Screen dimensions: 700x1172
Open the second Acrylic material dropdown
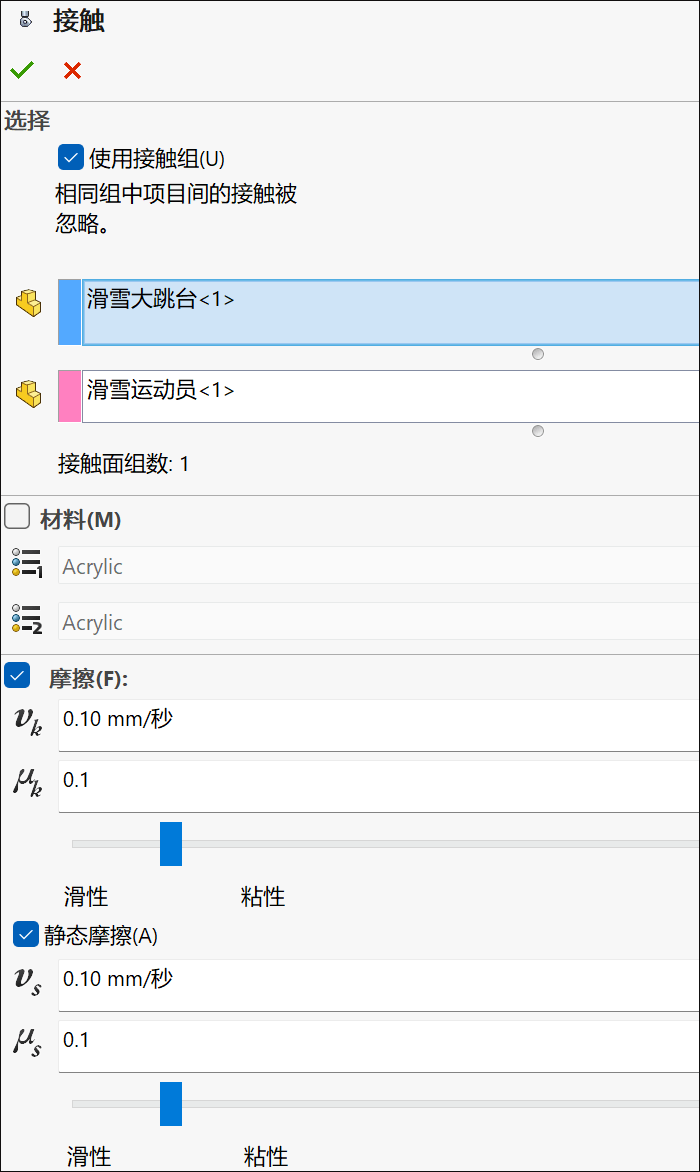coord(379,622)
